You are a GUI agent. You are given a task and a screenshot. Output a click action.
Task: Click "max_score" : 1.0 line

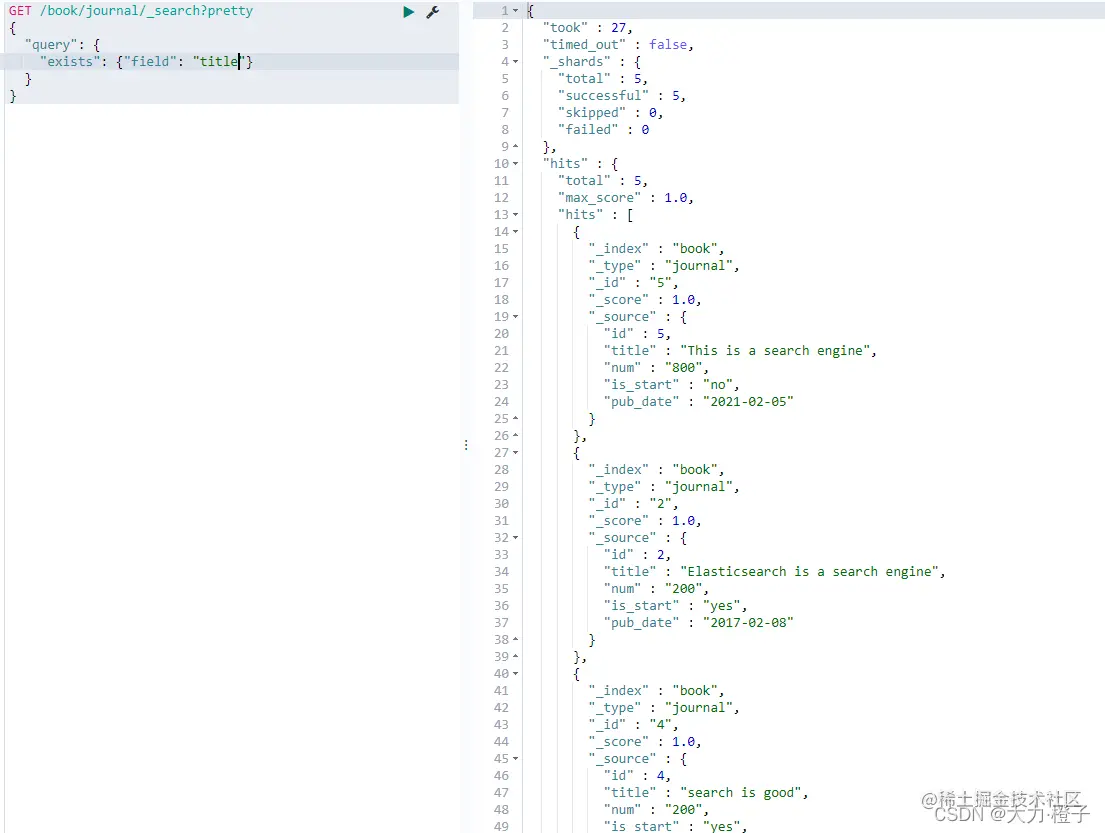(x=626, y=197)
